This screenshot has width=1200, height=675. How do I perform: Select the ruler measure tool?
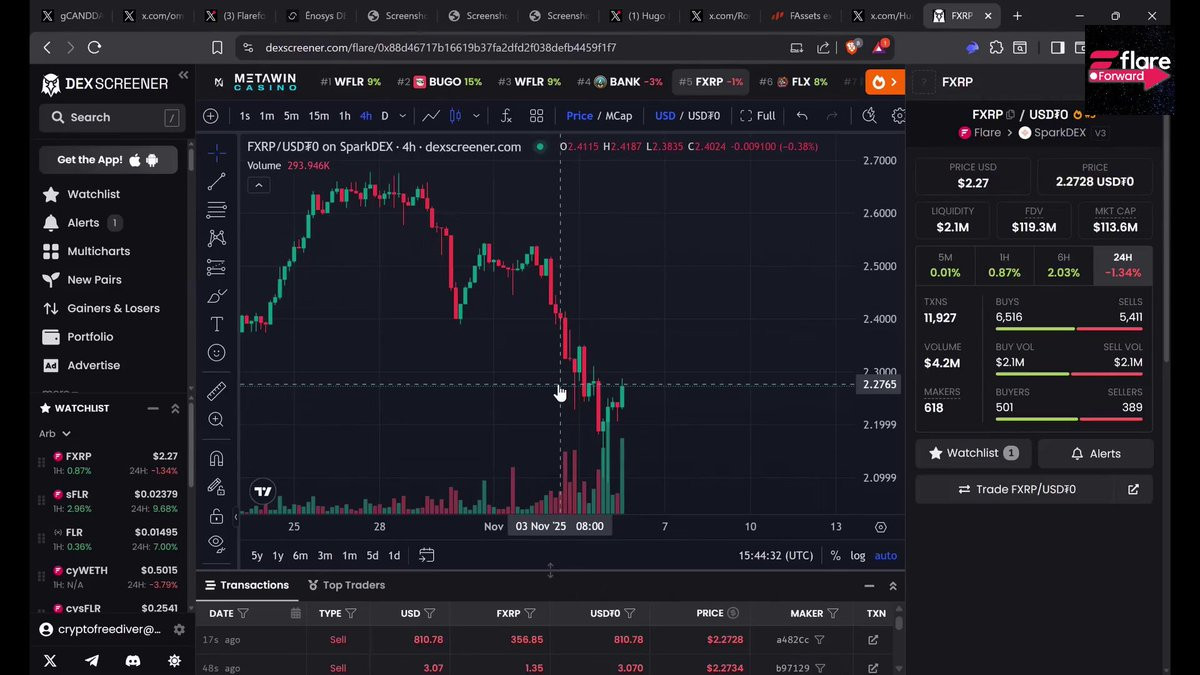click(216, 391)
